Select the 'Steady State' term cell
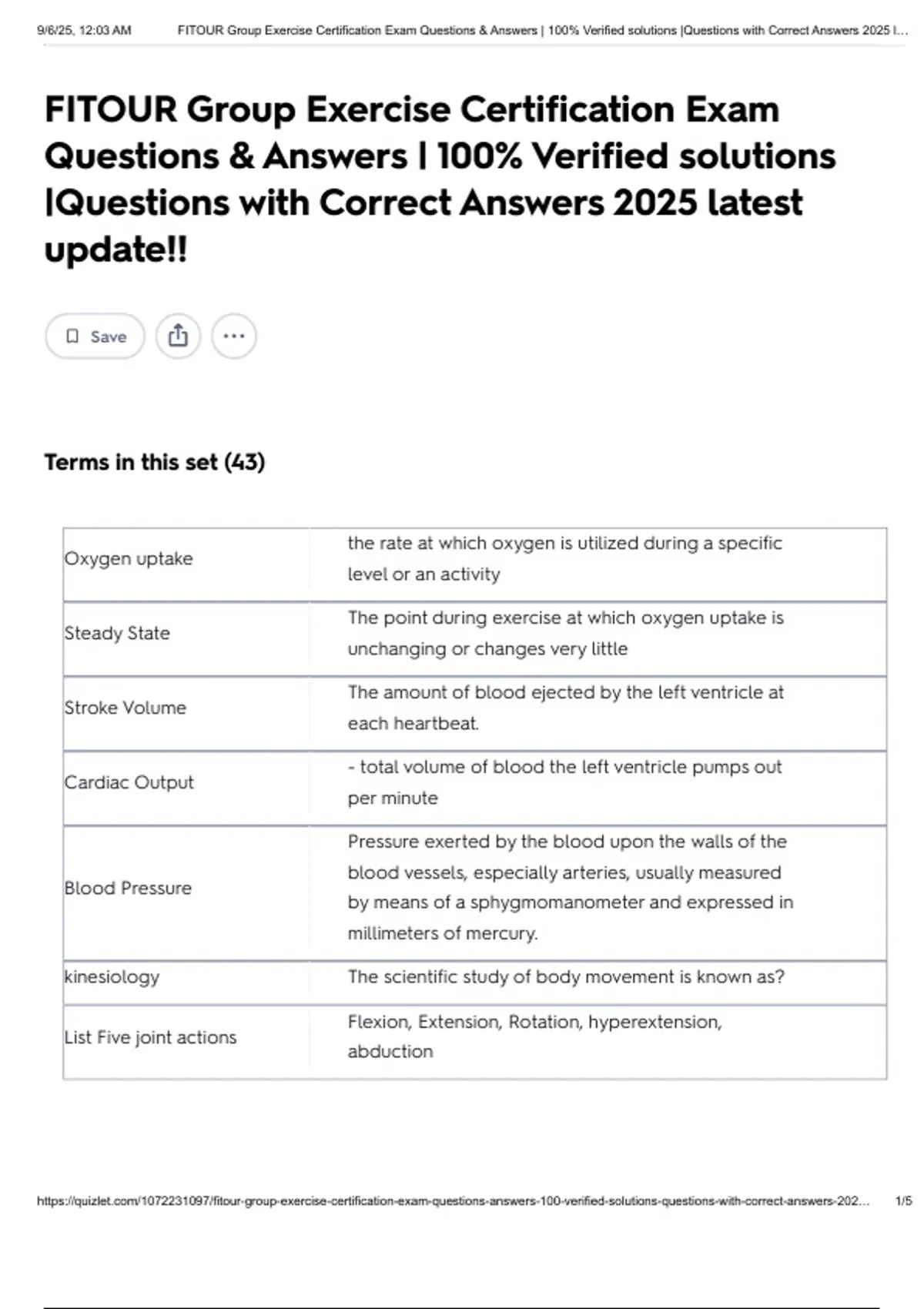The image size is (924, 1309). pos(117,633)
